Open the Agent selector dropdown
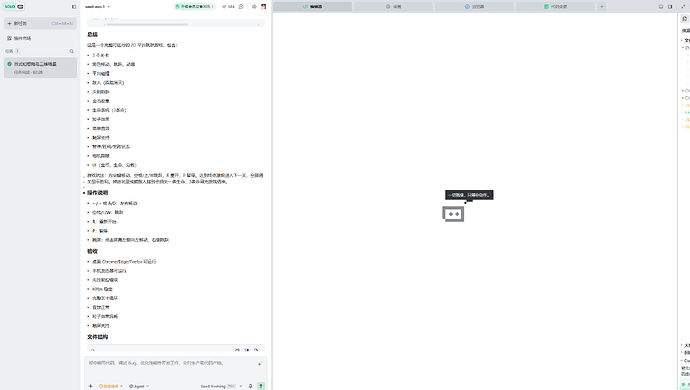Screen dimensions: 690x390 coord(139,386)
